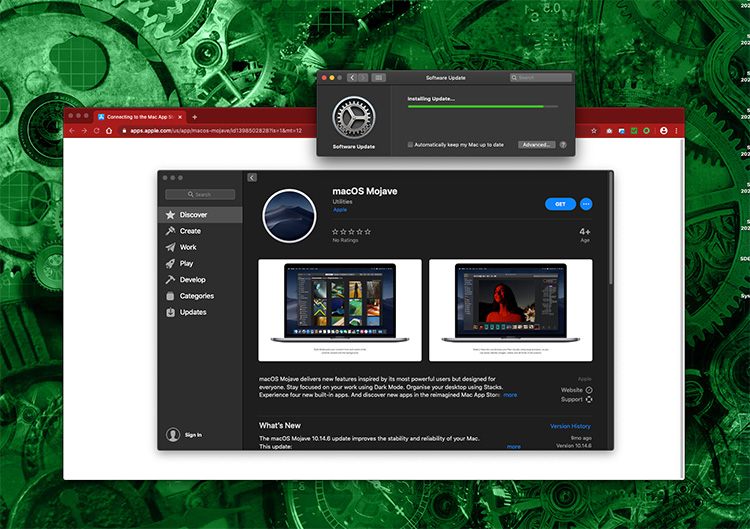
Task: Chrome browser forward arrow
Action: (x=84, y=131)
